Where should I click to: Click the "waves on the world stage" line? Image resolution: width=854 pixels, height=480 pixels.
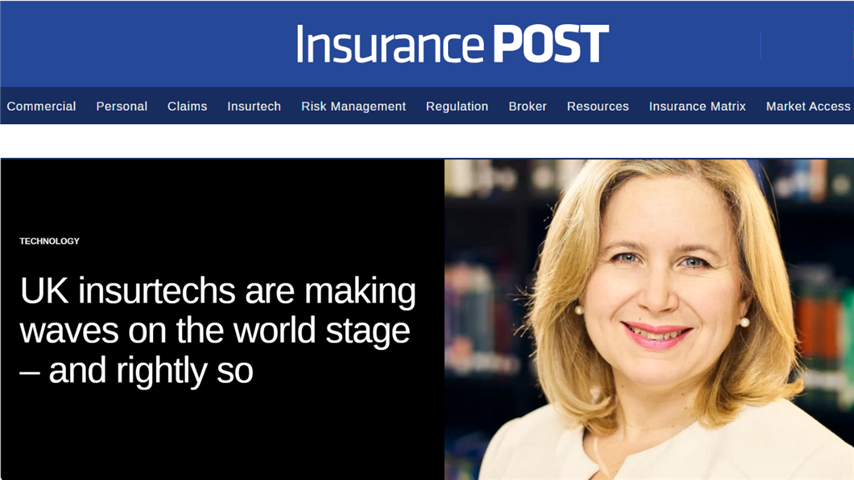click(215, 331)
